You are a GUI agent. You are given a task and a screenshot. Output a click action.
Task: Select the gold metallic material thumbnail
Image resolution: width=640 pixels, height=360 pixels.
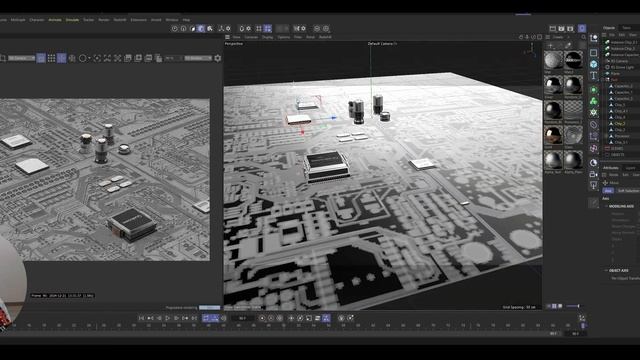coord(553,135)
